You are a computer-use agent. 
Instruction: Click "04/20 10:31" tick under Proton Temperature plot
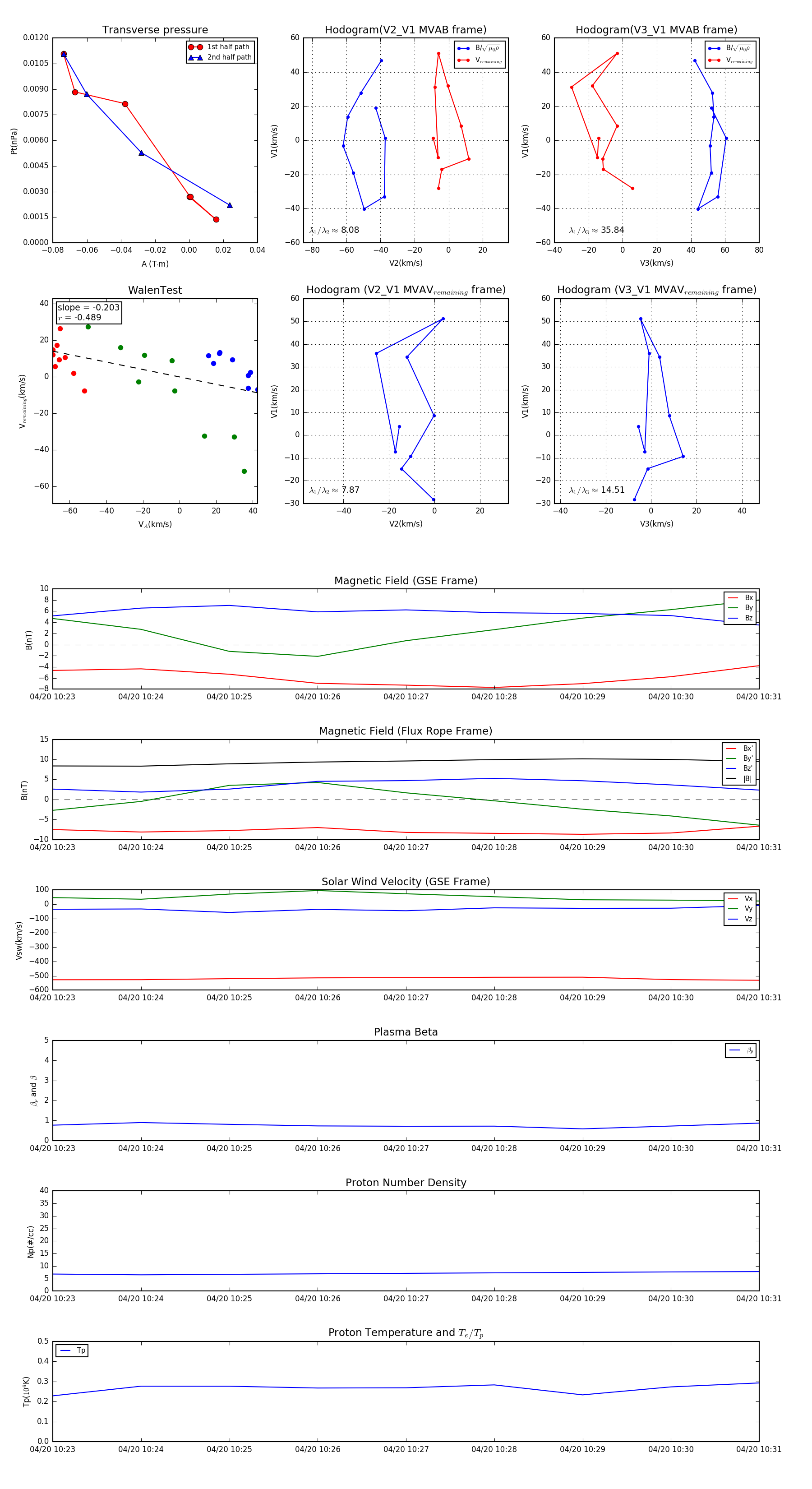coord(759,1449)
